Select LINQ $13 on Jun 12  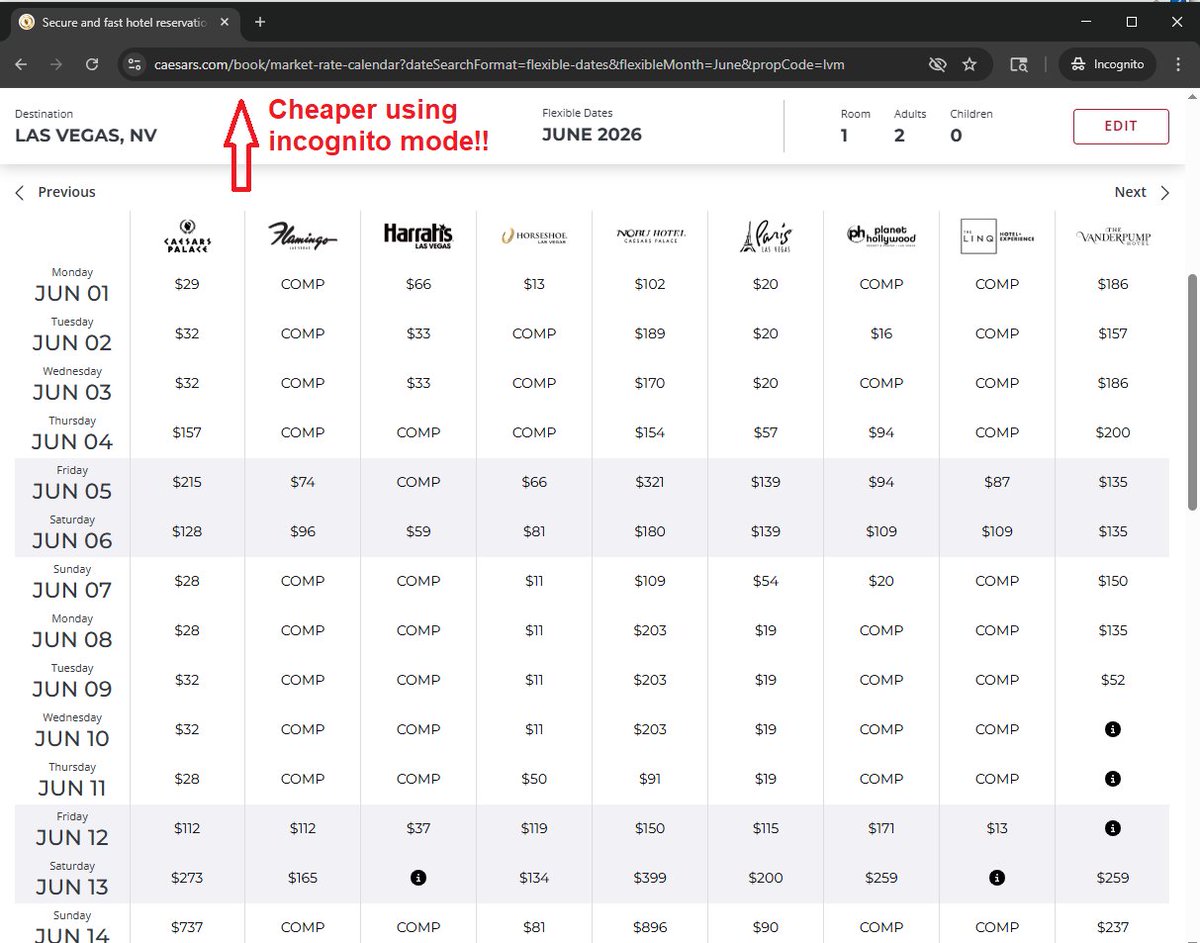tap(997, 828)
